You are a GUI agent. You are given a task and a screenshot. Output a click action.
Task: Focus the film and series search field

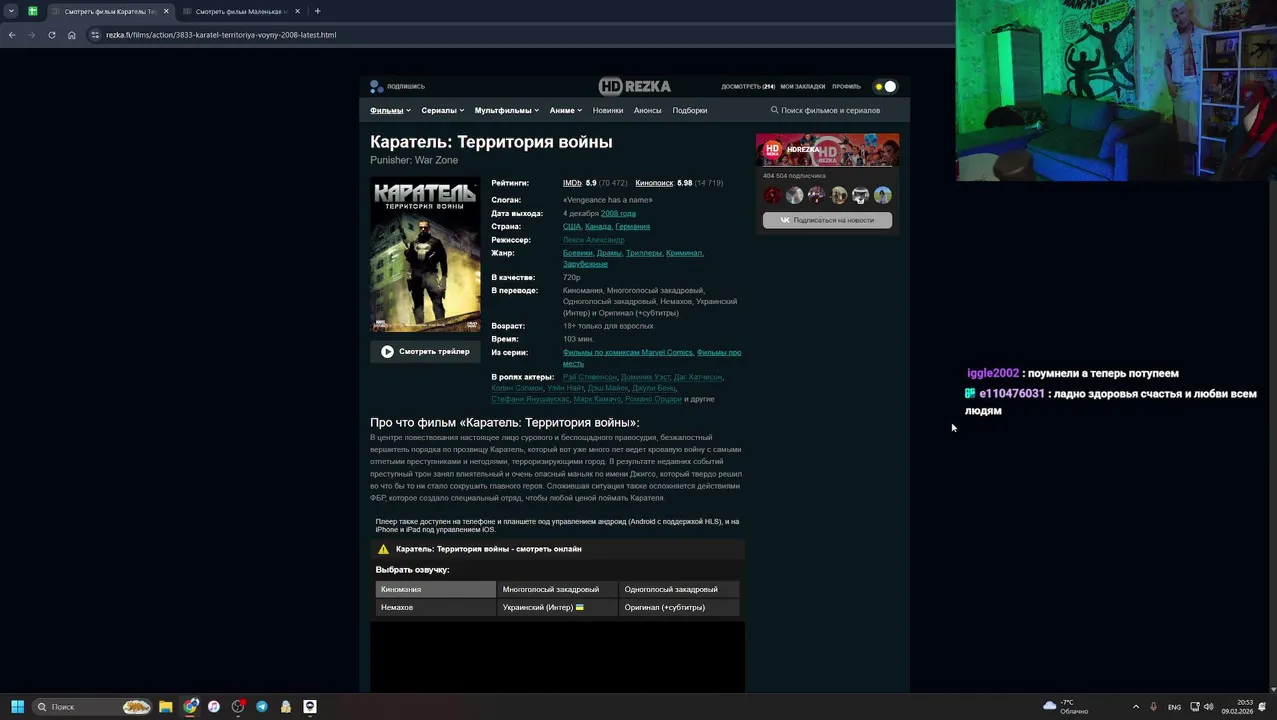point(830,110)
